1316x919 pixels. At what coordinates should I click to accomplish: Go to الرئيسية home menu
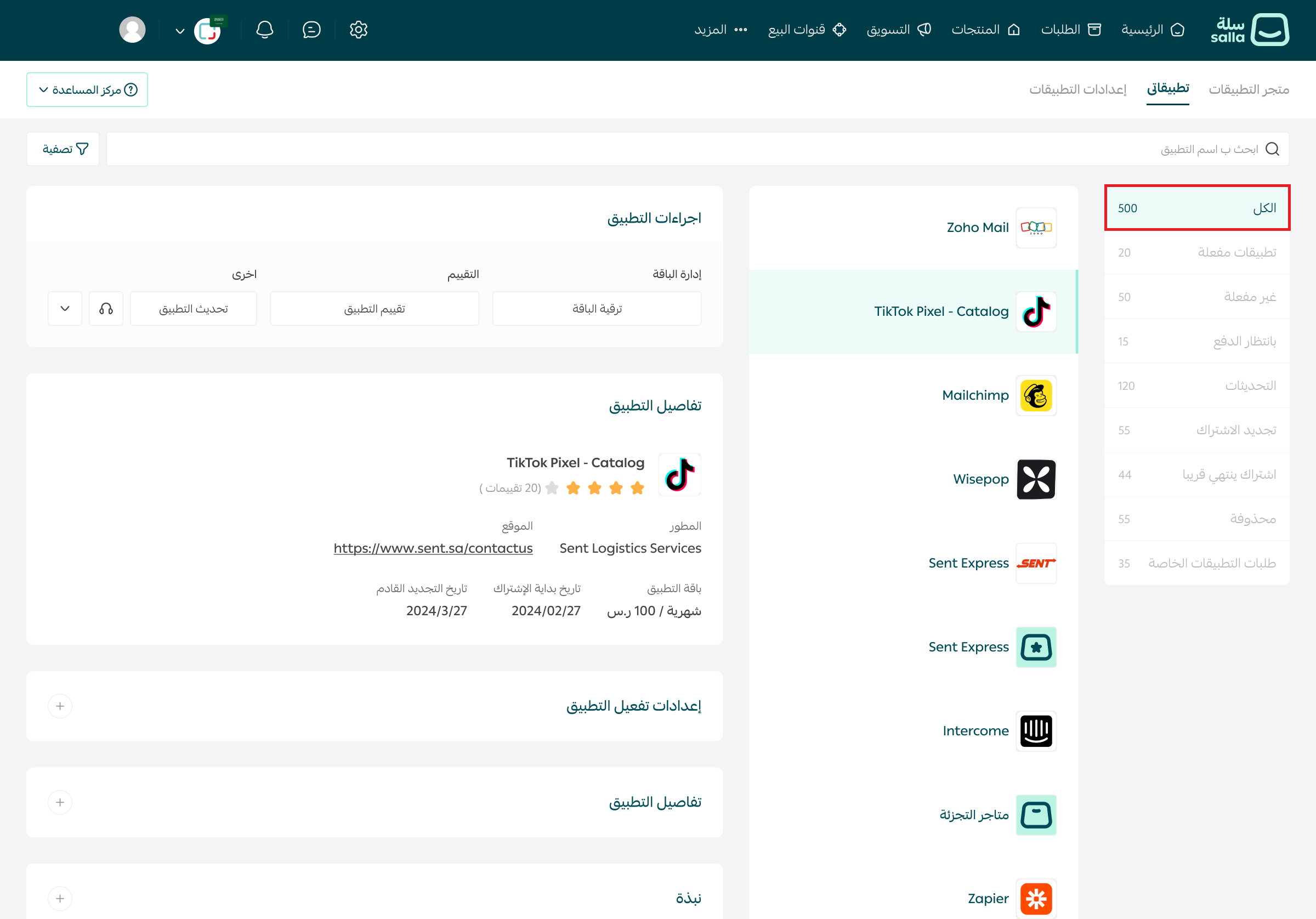[x=1153, y=30]
